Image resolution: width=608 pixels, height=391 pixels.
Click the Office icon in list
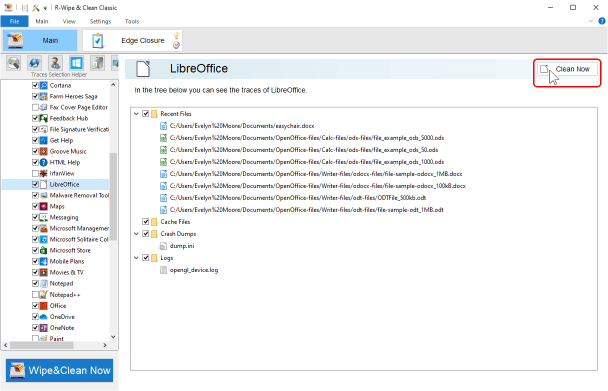pos(44,306)
